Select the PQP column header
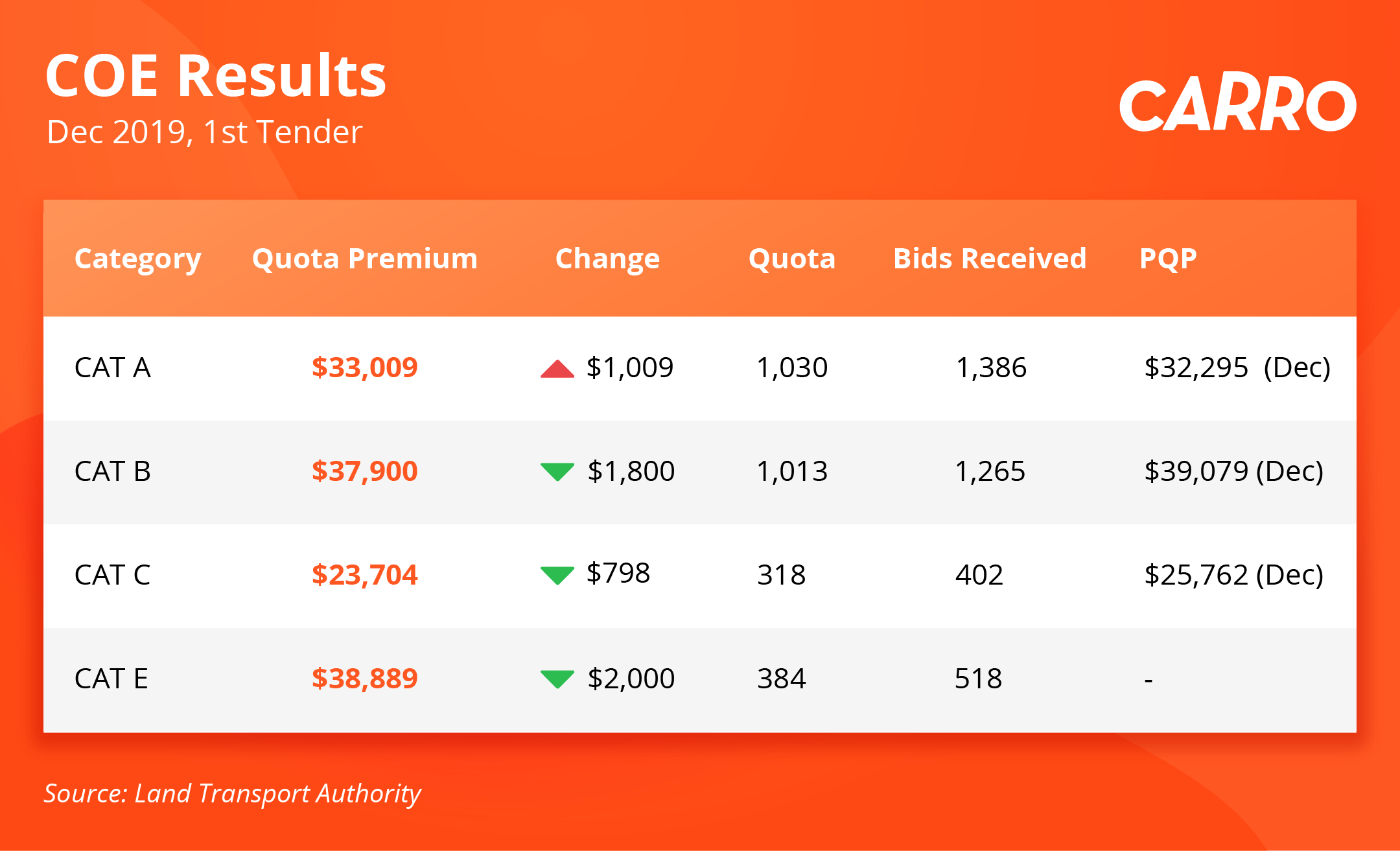Screen dimensions: 1400x851 tap(1168, 259)
